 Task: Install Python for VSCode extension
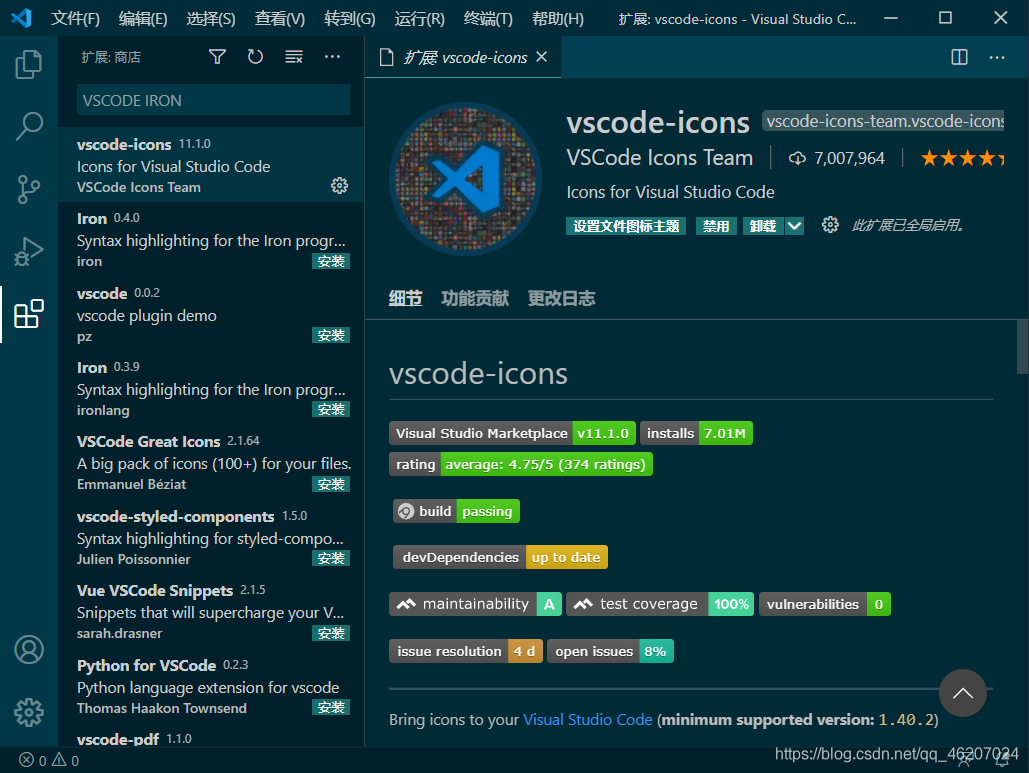point(331,707)
